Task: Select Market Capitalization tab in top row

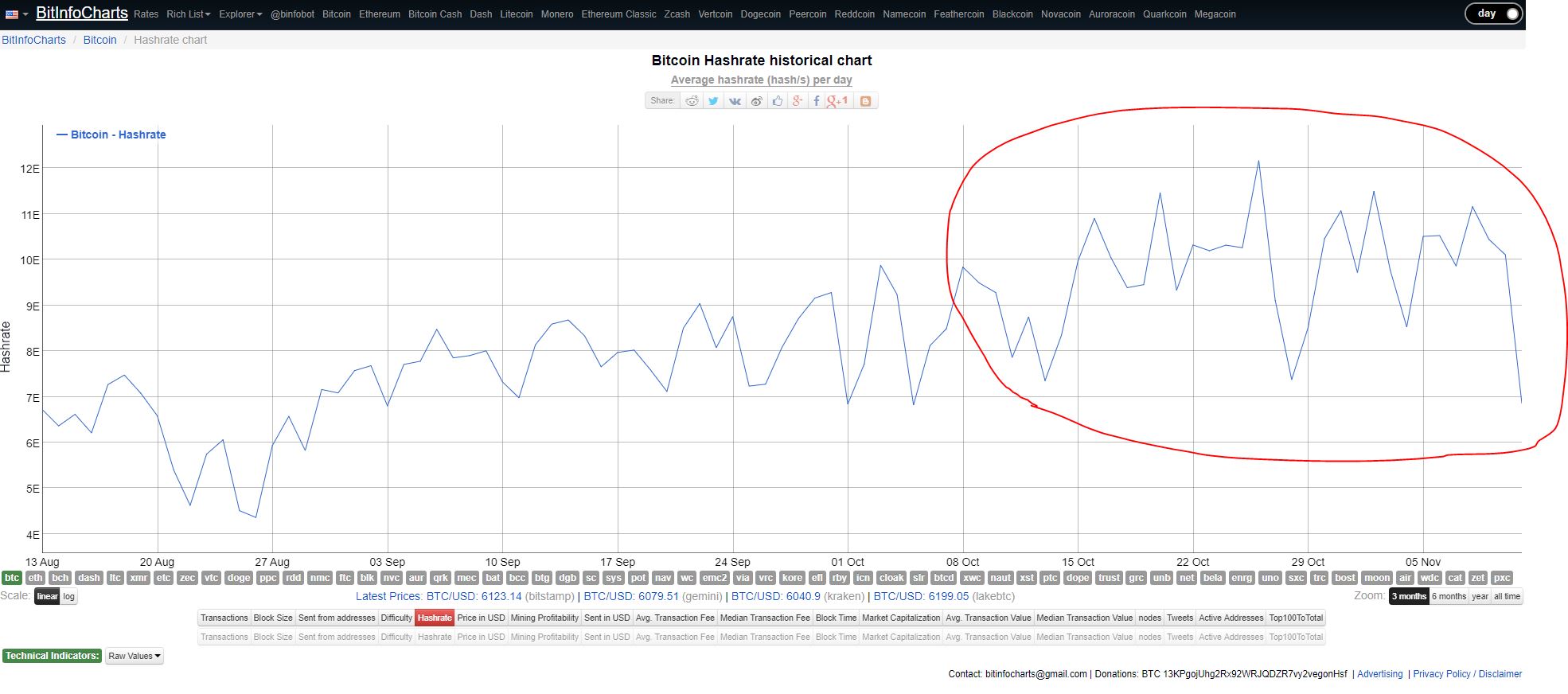Action: 901,618
